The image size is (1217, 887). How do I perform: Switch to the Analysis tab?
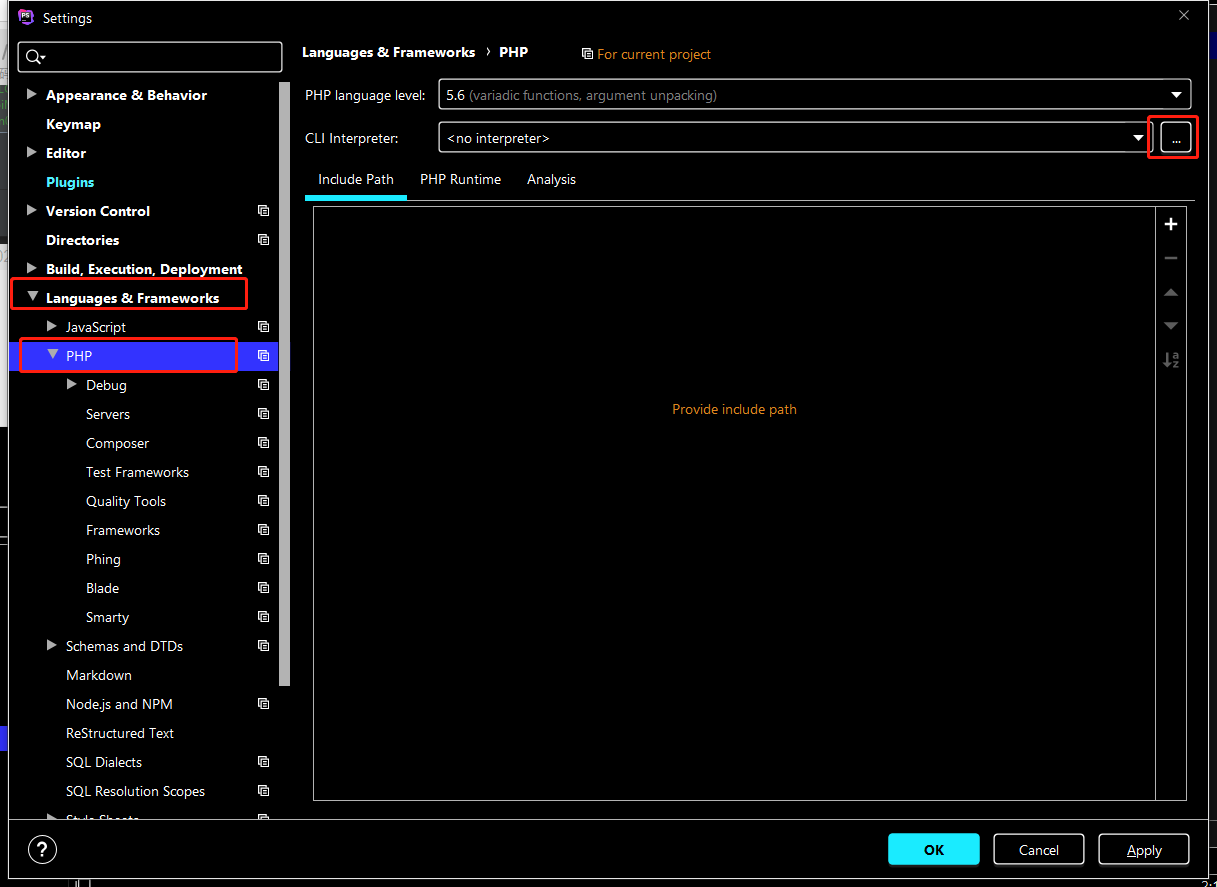(552, 180)
